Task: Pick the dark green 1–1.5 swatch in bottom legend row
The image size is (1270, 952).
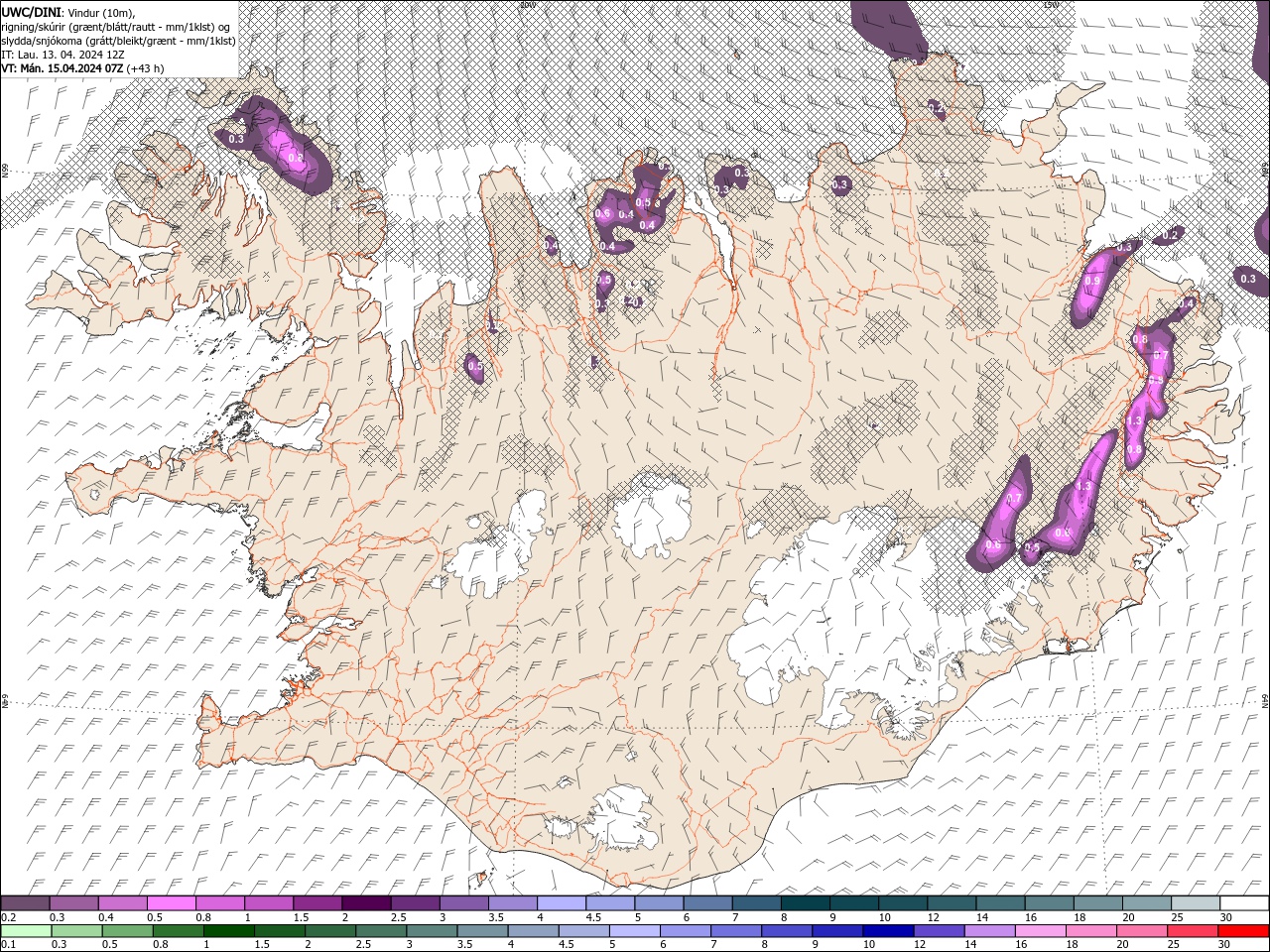Action: point(229,930)
